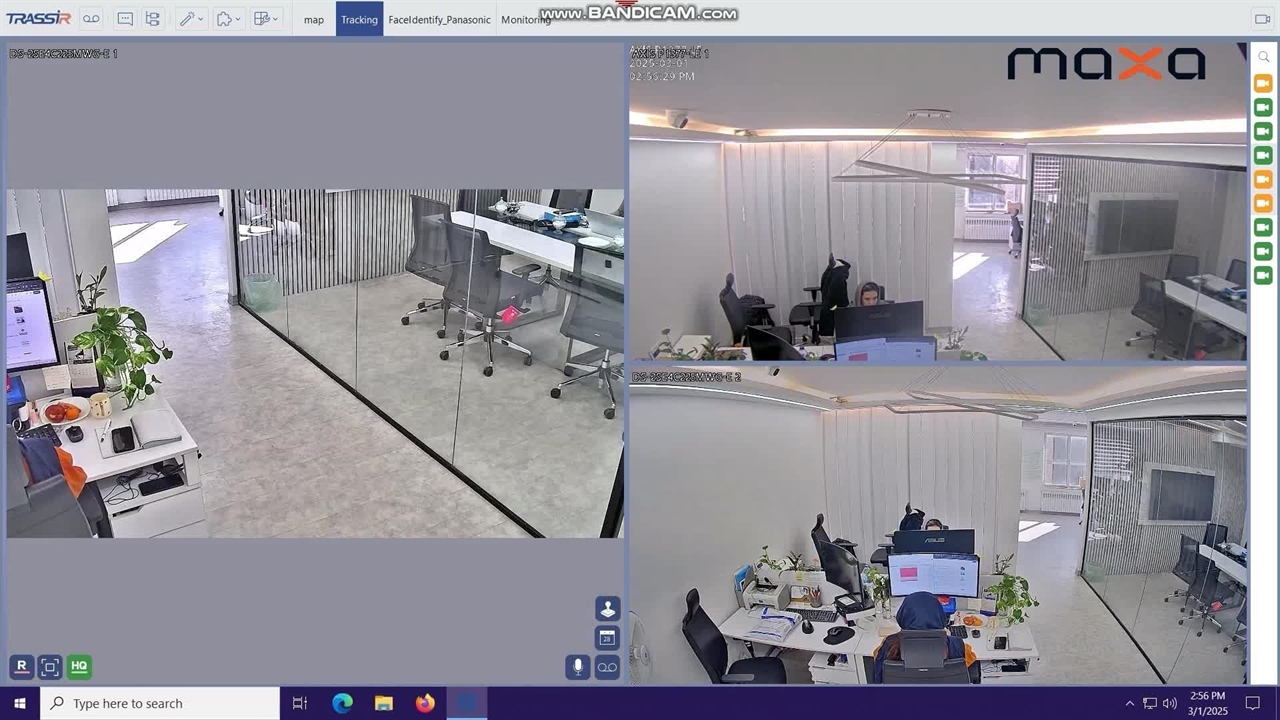Switch to the FaceIdentify_Panasonic tab
The width and height of the screenshot is (1280, 720).
pyautogui.click(x=439, y=19)
